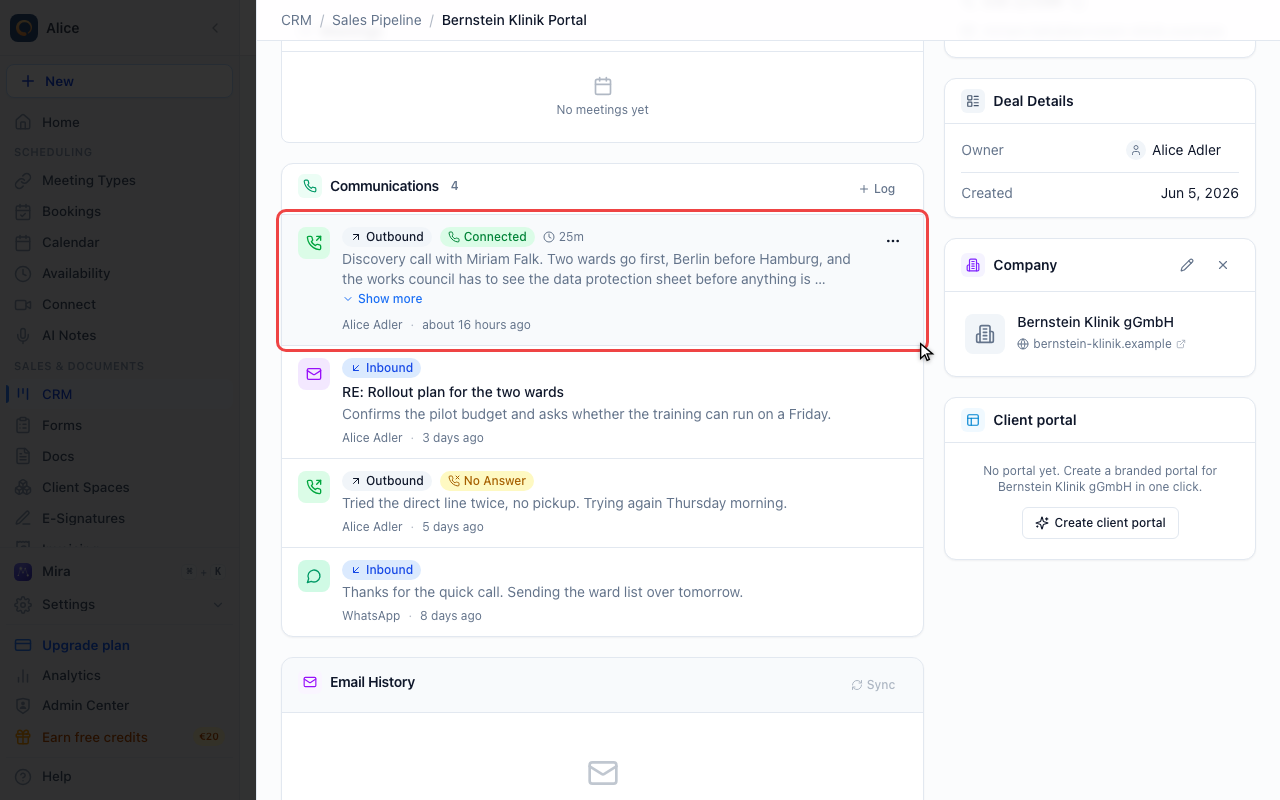Image resolution: width=1280 pixels, height=800 pixels.
Task: Select the CRM sidebar item
Action: pyautogui.click(x=119, y=394)
